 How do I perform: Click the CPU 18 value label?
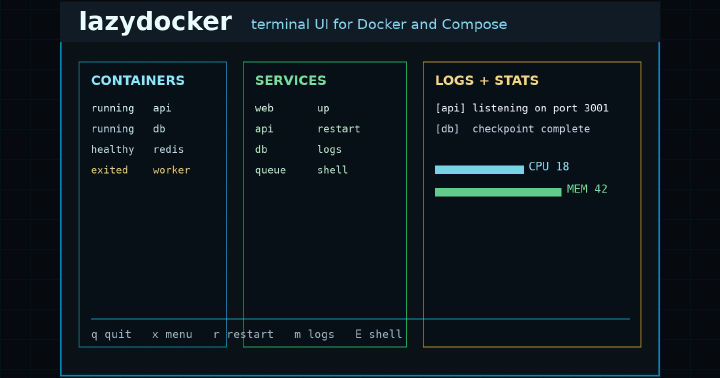point(549,166)
